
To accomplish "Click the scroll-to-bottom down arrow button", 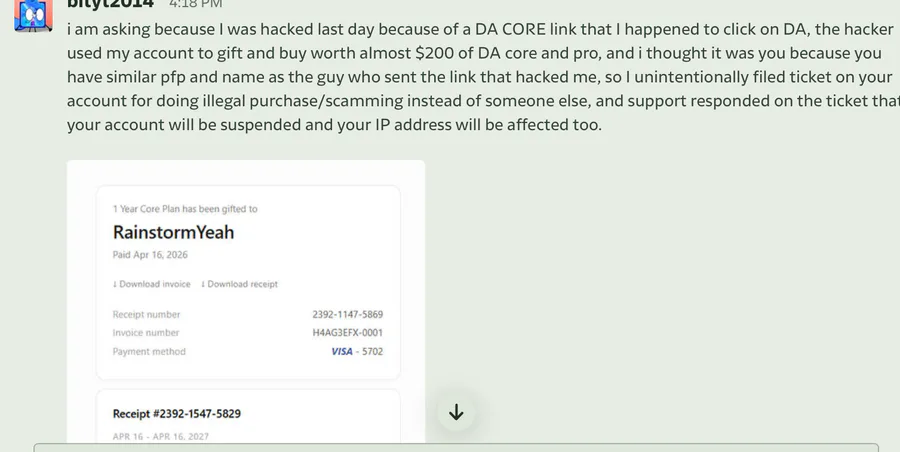I will tap(456, 412).
